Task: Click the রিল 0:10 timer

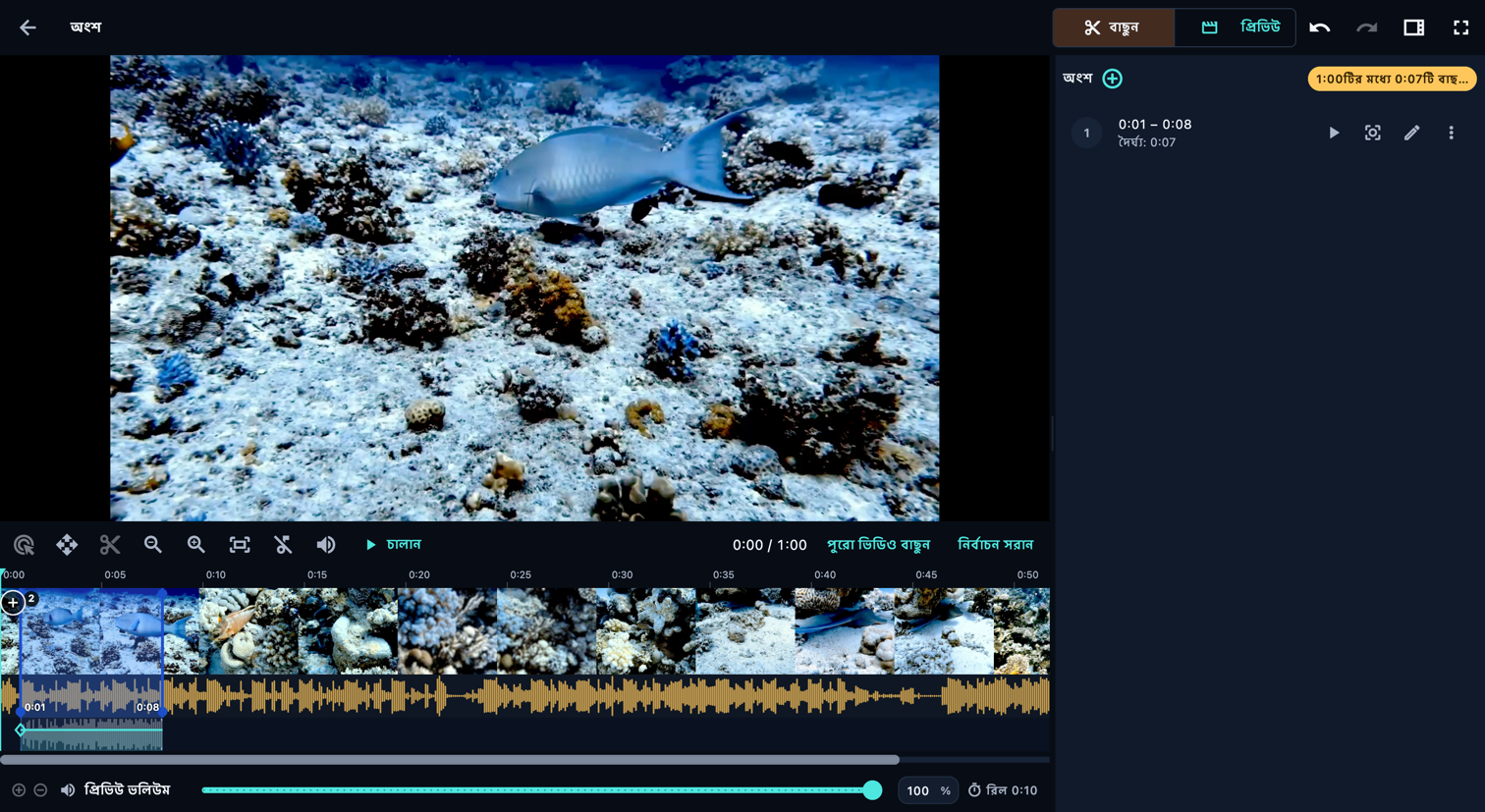Action: click(1003, 790)
